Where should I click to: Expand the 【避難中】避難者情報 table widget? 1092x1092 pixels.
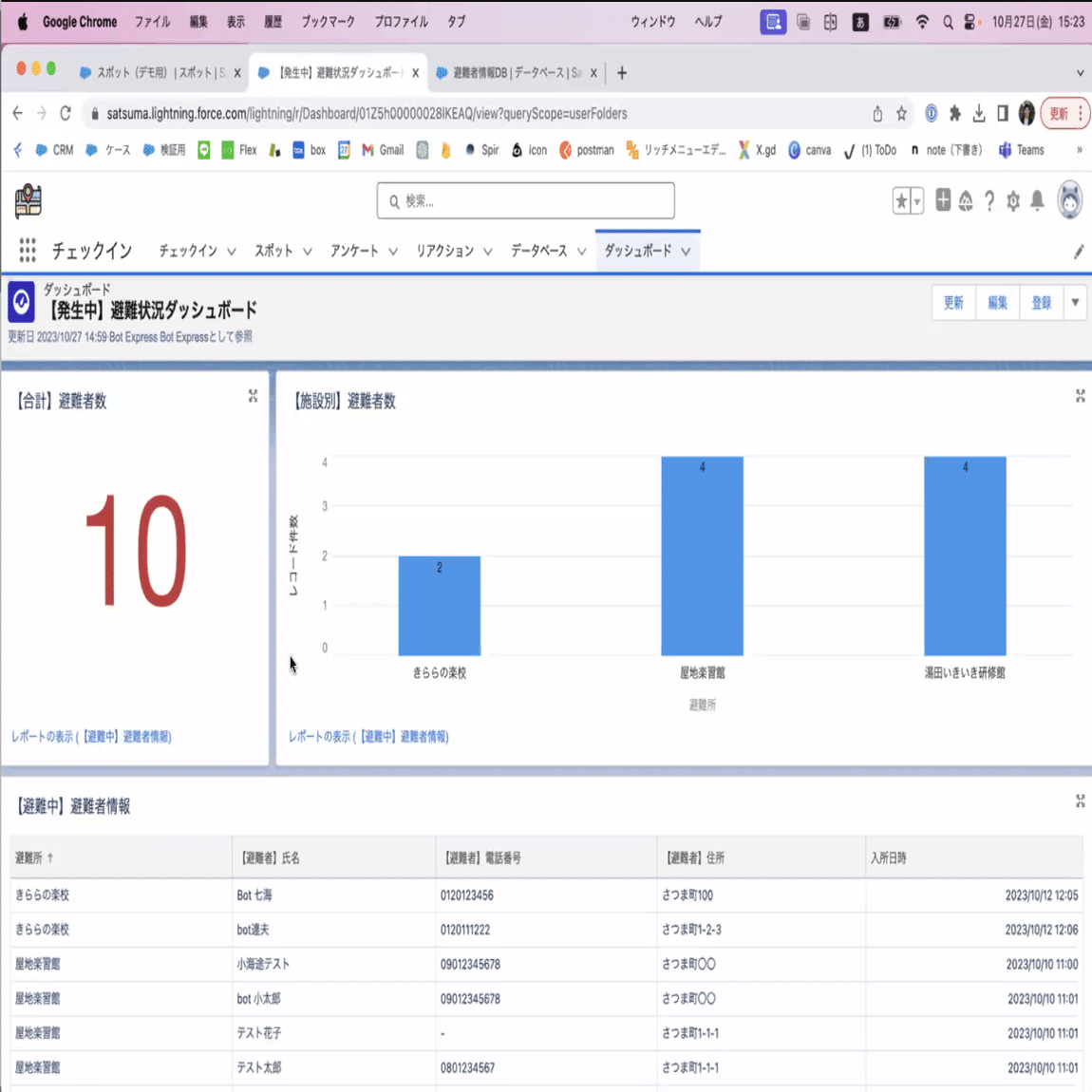1081,800
